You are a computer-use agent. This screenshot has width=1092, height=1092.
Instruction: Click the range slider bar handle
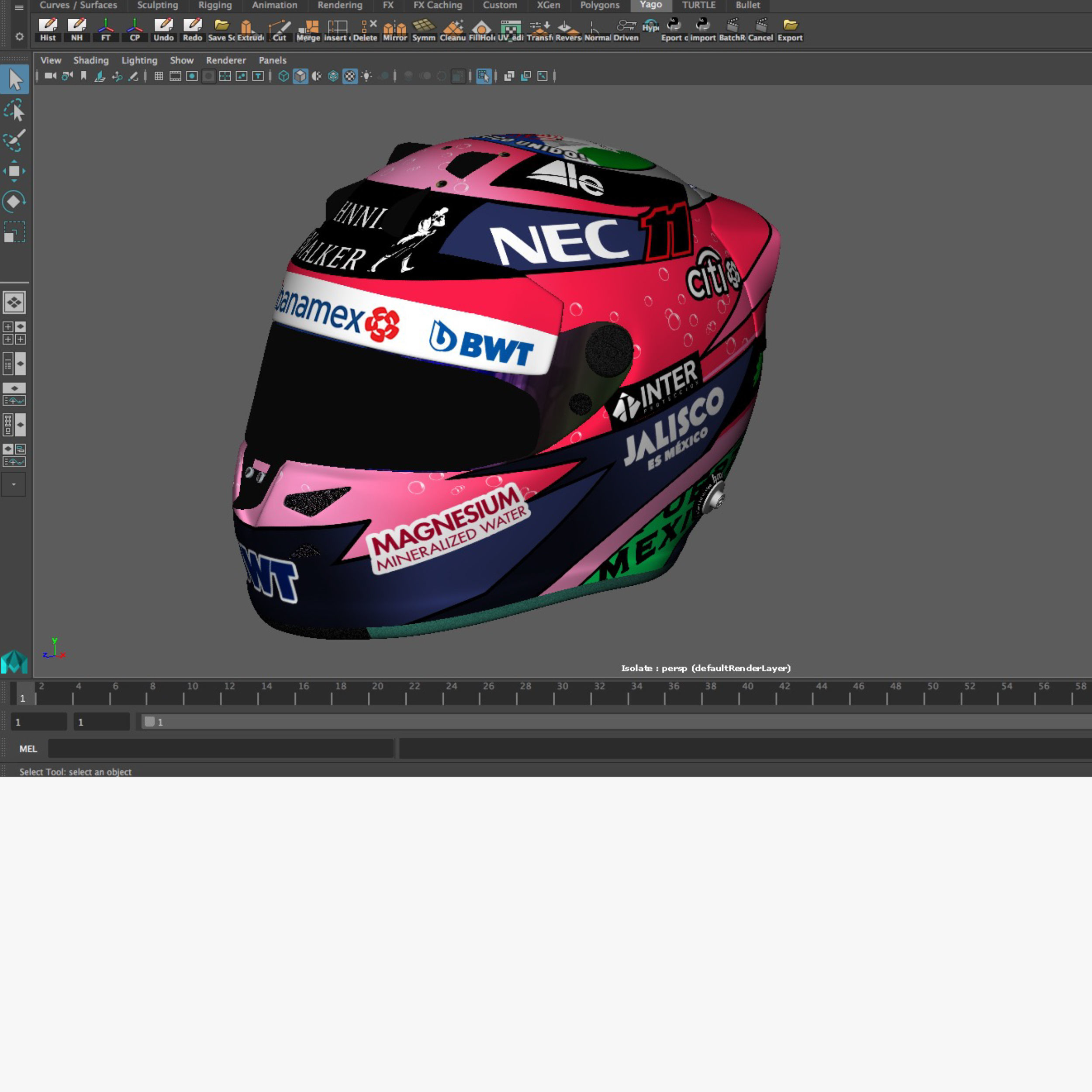149,722
